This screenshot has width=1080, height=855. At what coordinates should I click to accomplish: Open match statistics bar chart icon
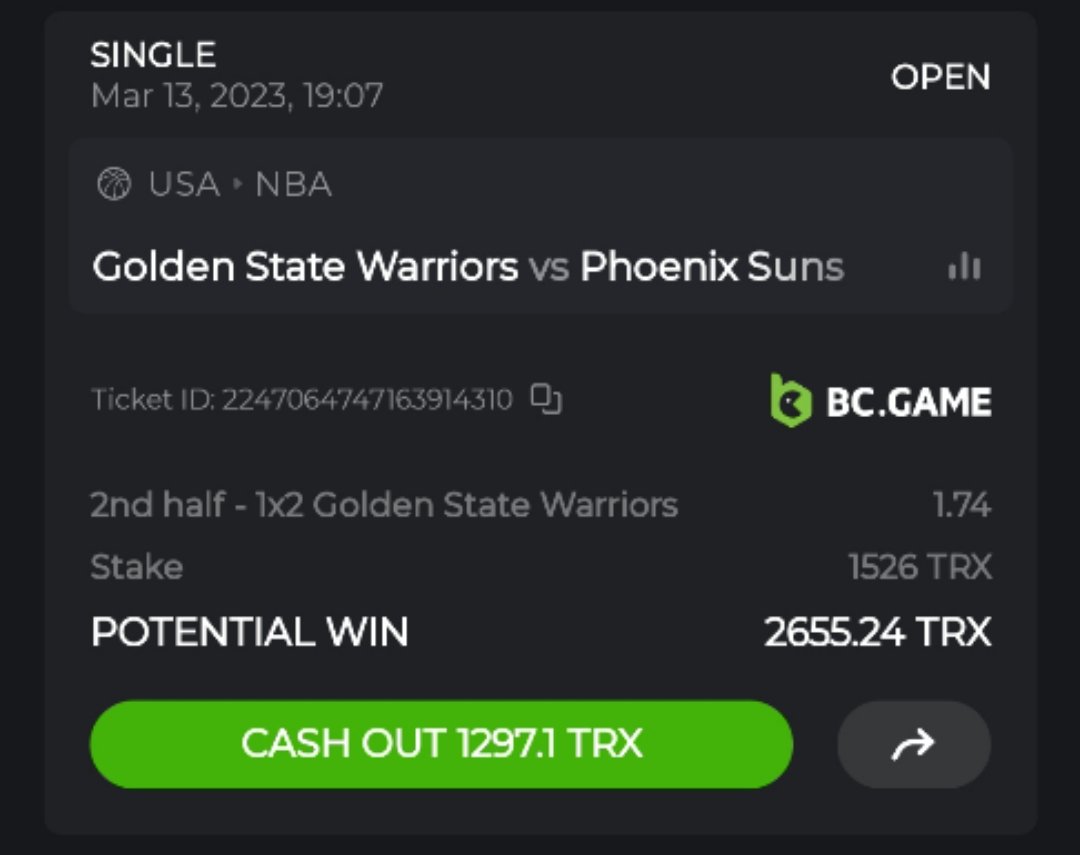pyautogui.click(x=964, y=267)
